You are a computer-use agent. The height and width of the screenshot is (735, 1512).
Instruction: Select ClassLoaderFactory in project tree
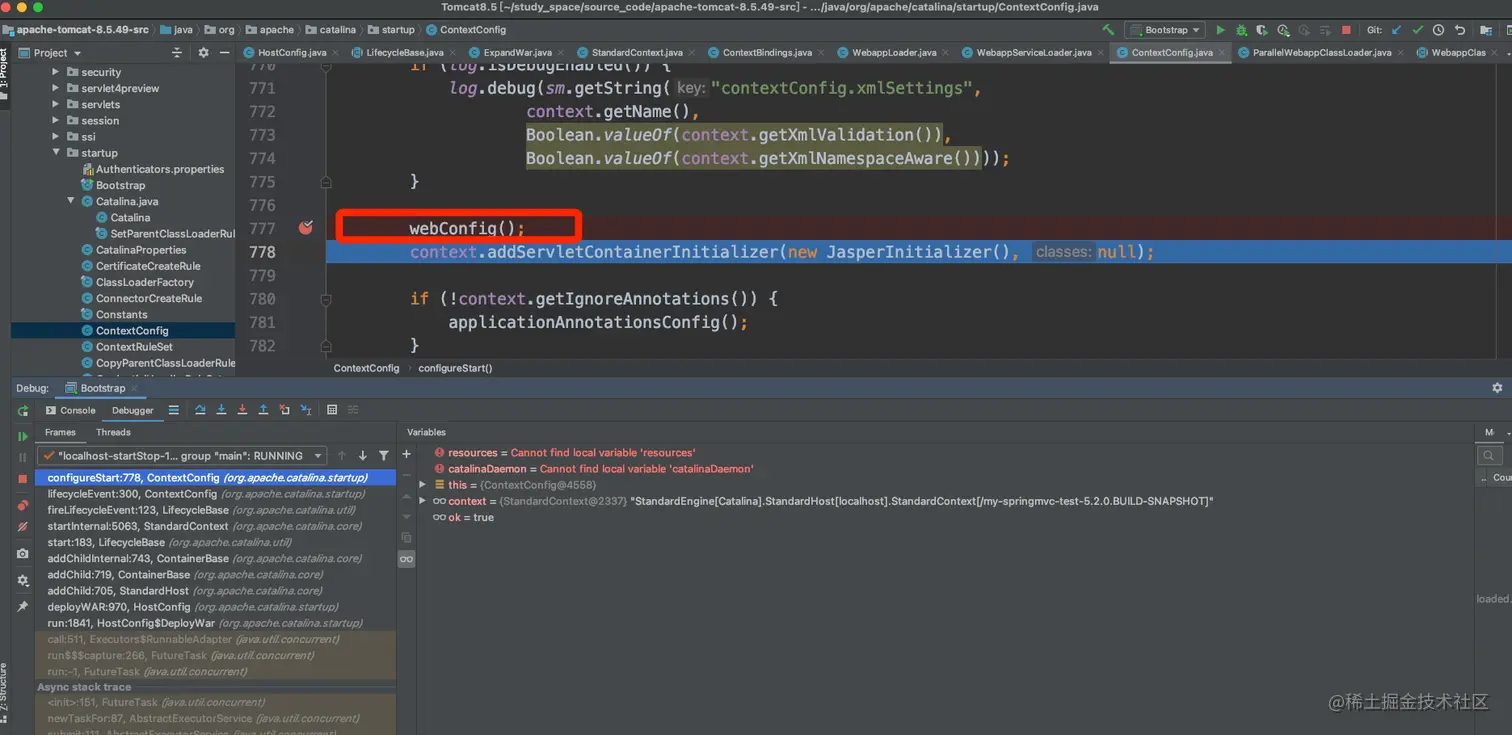click(145, 282)
